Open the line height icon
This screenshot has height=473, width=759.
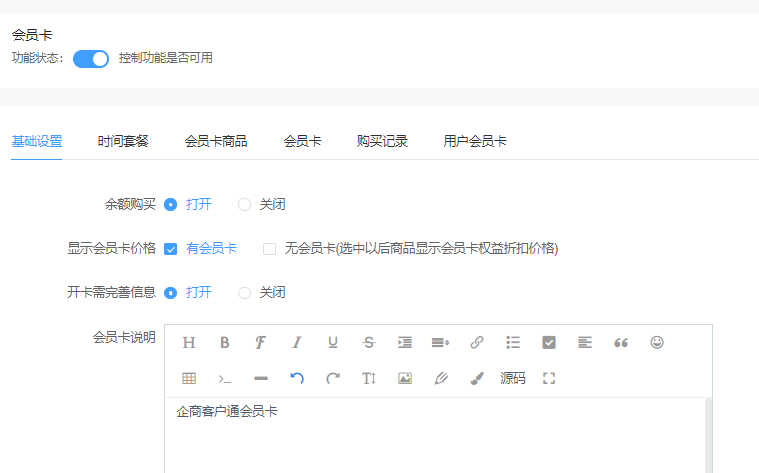tap(440, 343)
